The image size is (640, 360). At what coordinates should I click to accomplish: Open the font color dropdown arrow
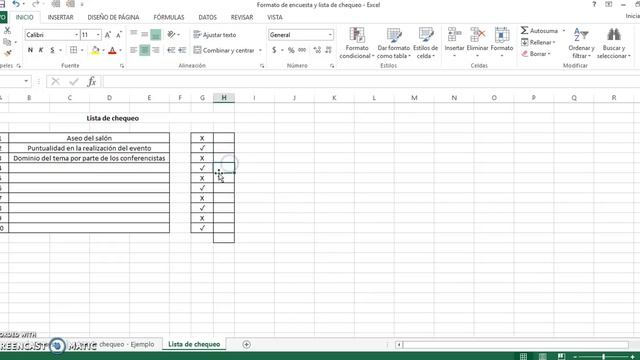[120, 51]
